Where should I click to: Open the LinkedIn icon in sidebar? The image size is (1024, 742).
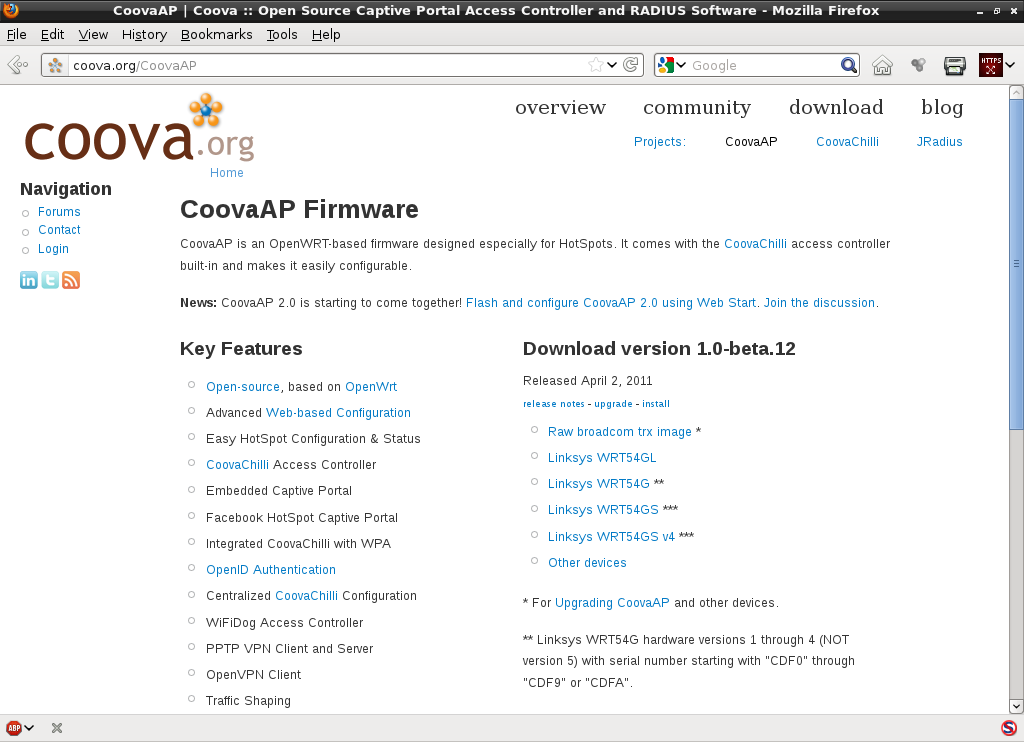point(29,280)
